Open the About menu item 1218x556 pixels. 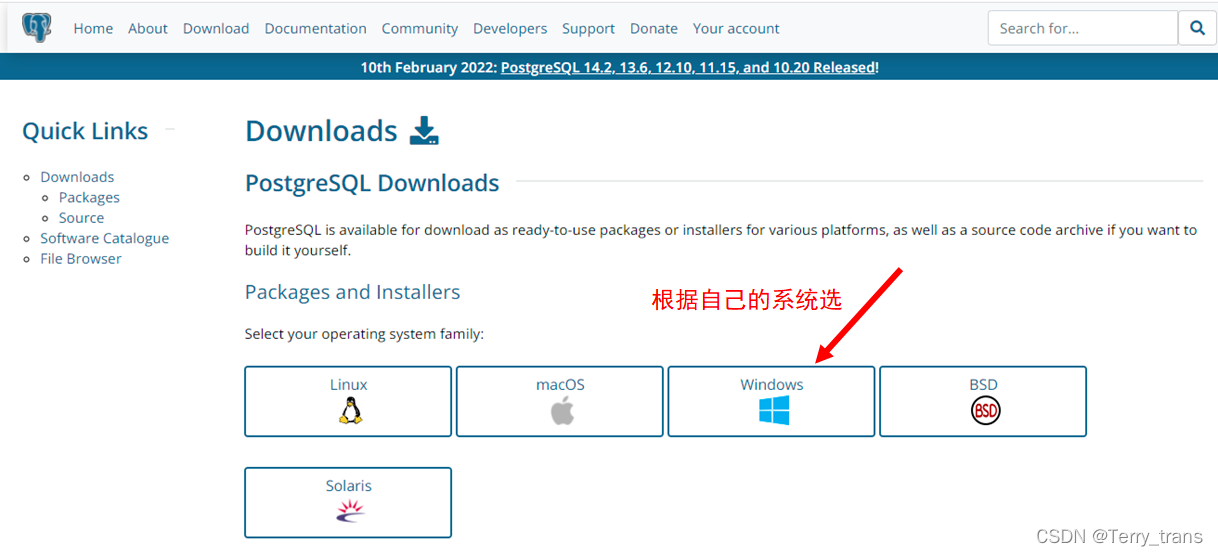tap(148, 29)
